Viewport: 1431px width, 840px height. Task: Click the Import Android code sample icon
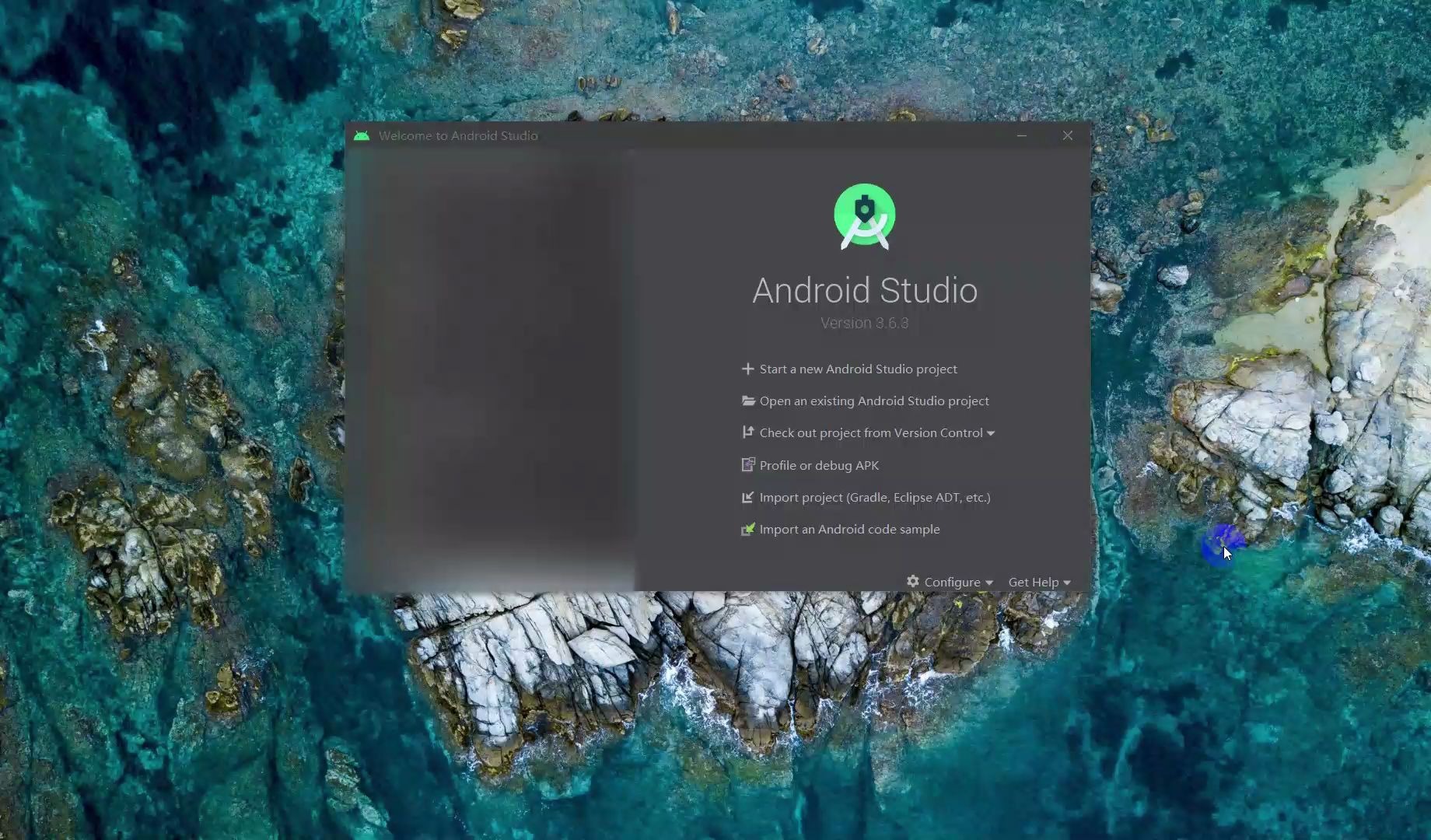click(x=748, y=529)
